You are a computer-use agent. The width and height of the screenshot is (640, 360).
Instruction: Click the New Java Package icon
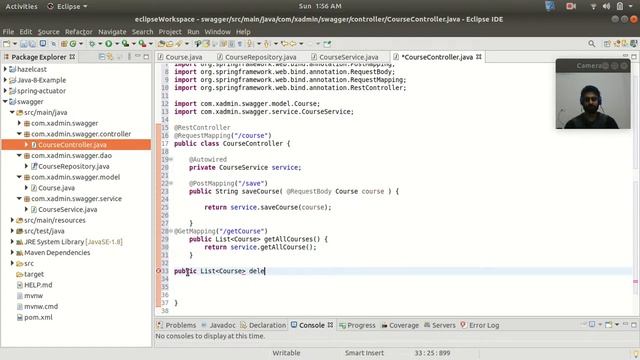click(64, 44)
